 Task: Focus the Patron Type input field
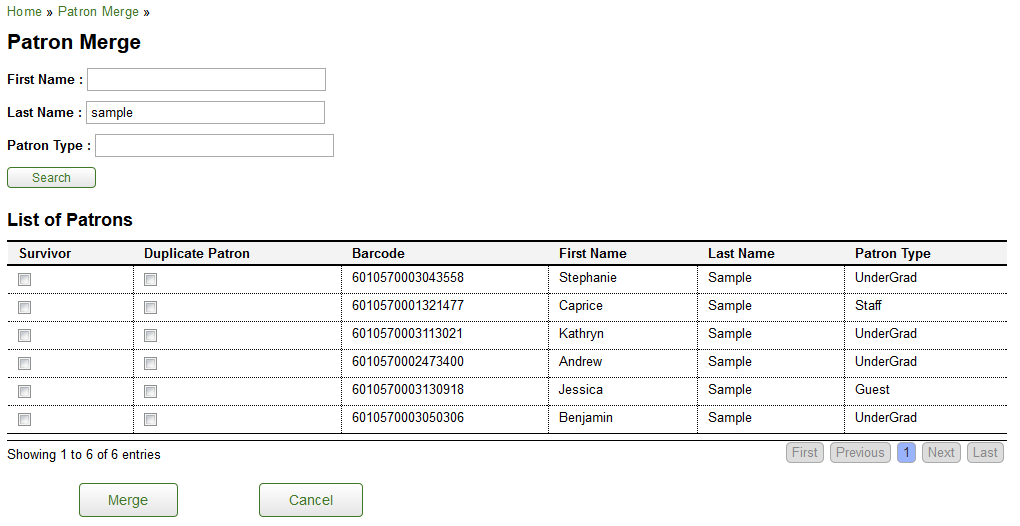point(215,146)
